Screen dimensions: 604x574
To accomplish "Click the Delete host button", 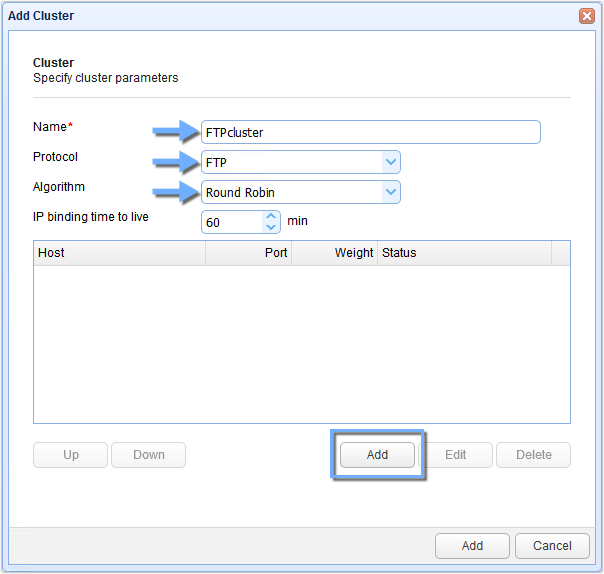I will click(x=533, y=455).
